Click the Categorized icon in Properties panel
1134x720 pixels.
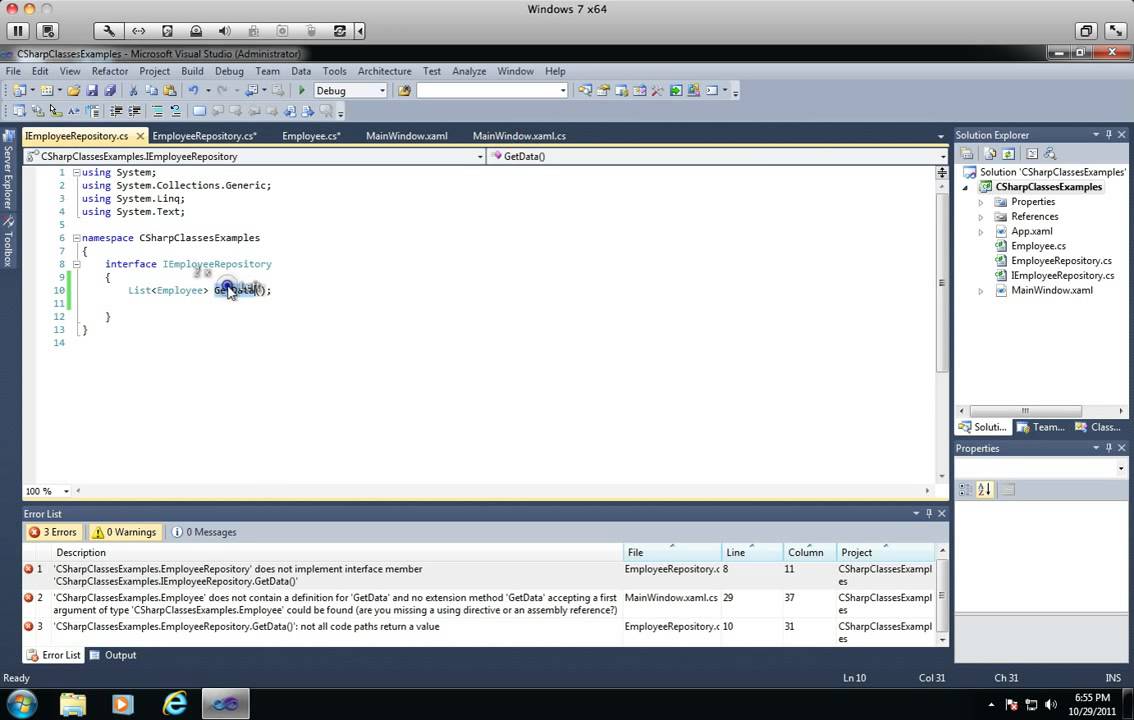[965, 489]
